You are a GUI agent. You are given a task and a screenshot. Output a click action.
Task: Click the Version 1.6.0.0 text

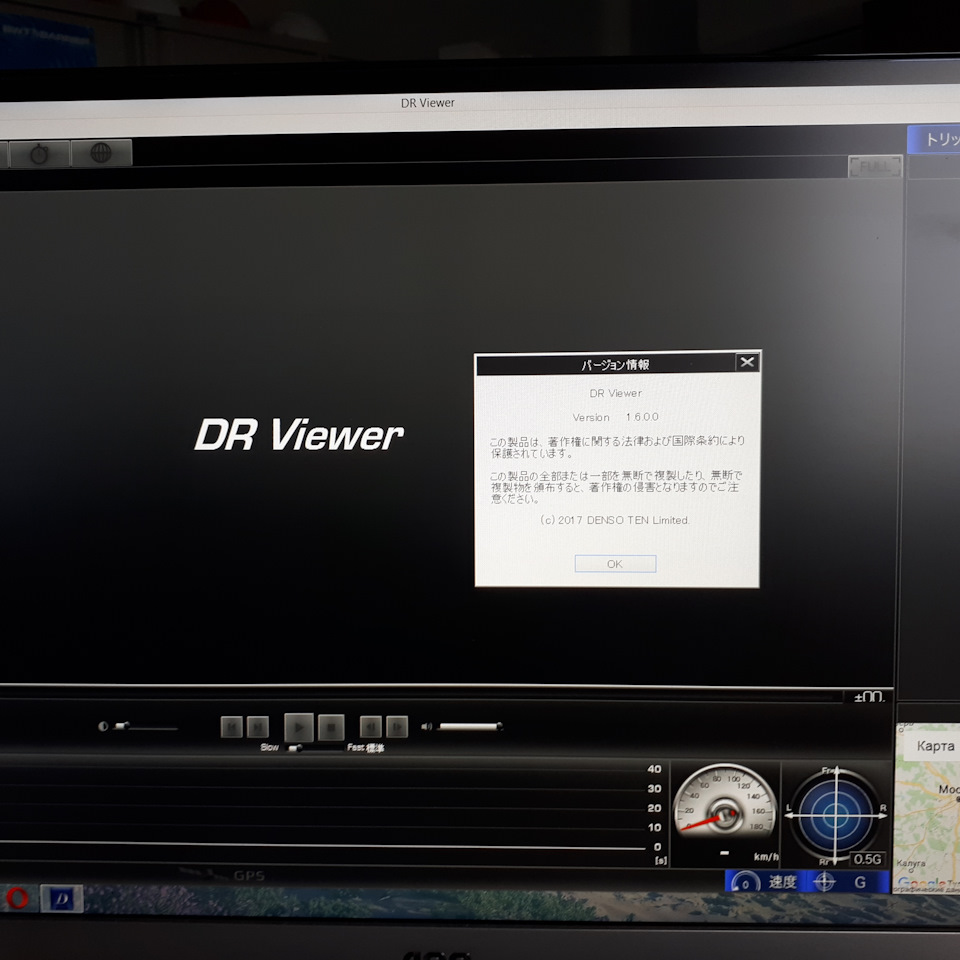(615, 417)
